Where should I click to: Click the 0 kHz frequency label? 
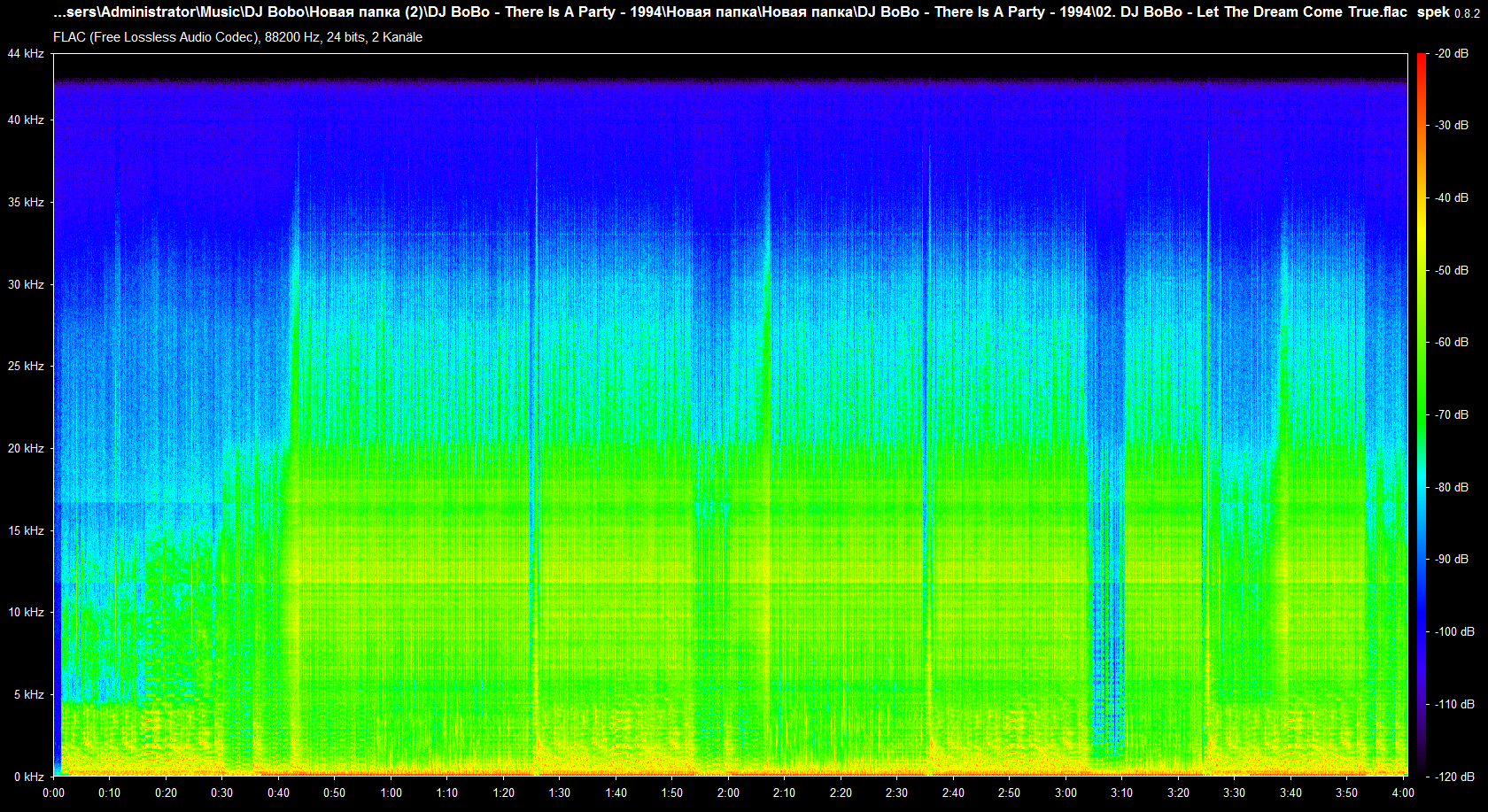tap(28, 777)
